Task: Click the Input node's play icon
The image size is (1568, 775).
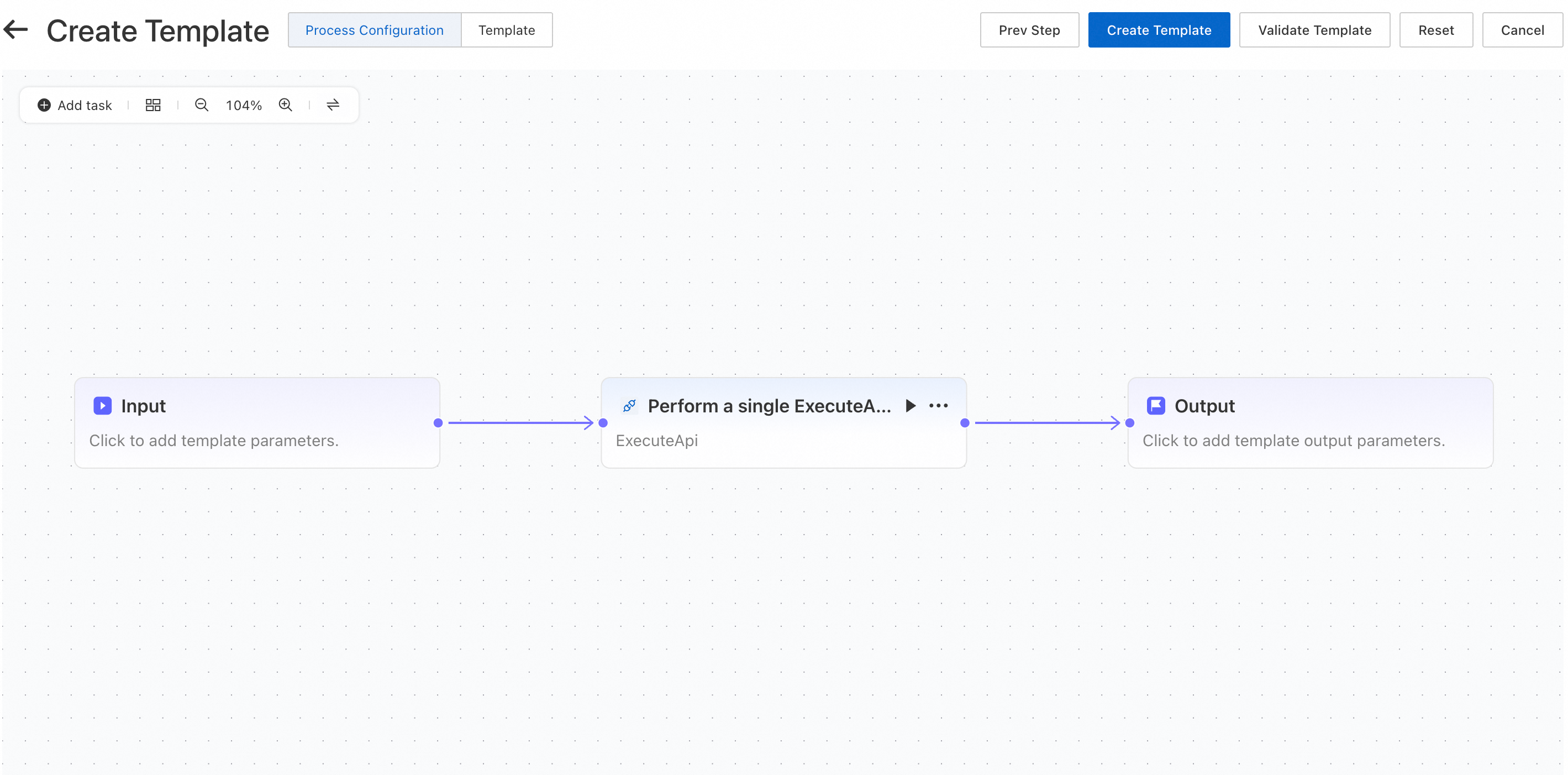Action: point(102,405)
